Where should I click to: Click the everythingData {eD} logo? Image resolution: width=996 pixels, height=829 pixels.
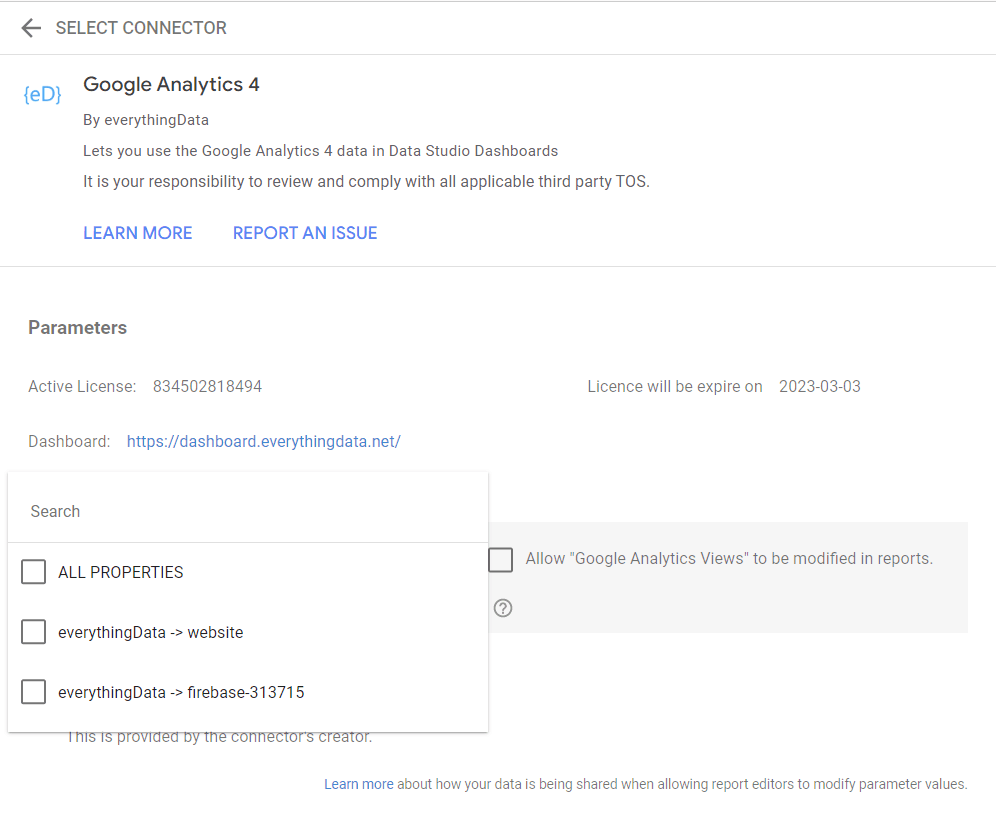coord(42,94)
